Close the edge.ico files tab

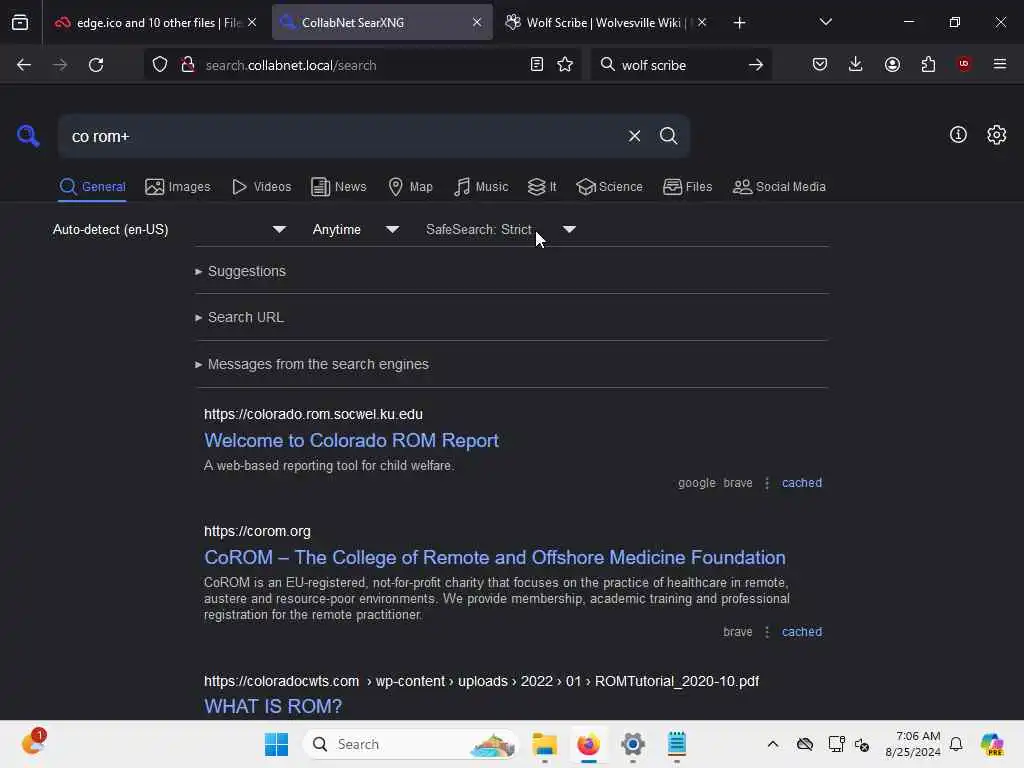(x=252, y=22)
